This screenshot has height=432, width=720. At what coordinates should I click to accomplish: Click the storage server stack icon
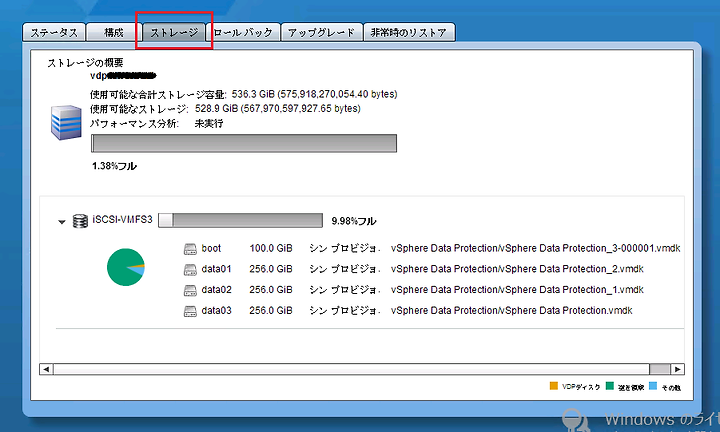pos(66,122)
